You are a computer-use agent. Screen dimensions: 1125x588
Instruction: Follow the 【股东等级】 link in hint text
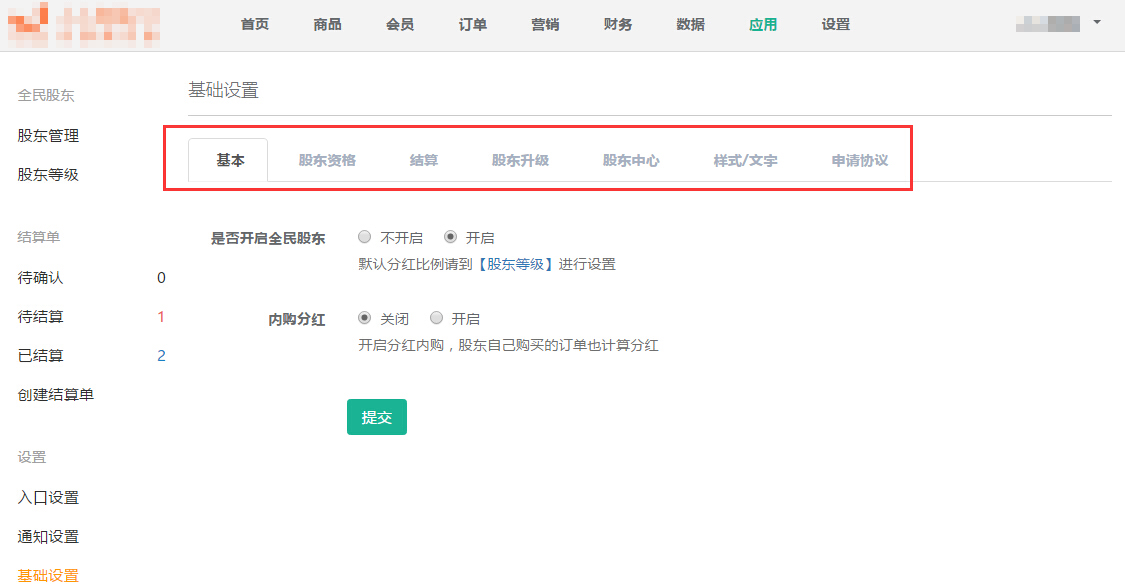tap(515, 265)
